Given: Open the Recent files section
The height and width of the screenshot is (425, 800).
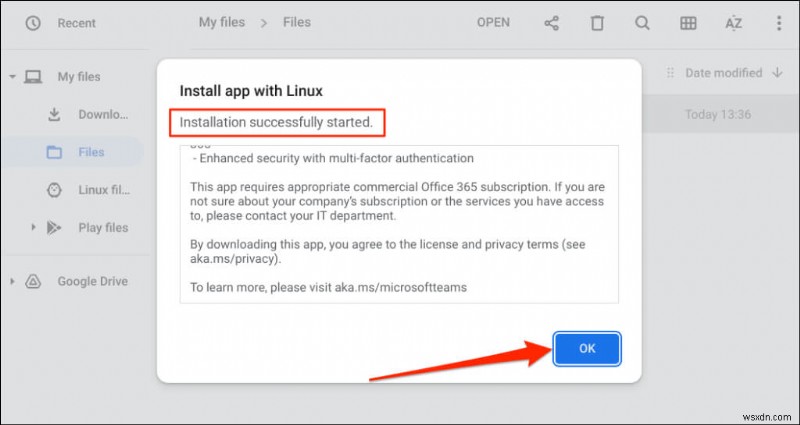Looking at the screenshot, I should [77, 23].
